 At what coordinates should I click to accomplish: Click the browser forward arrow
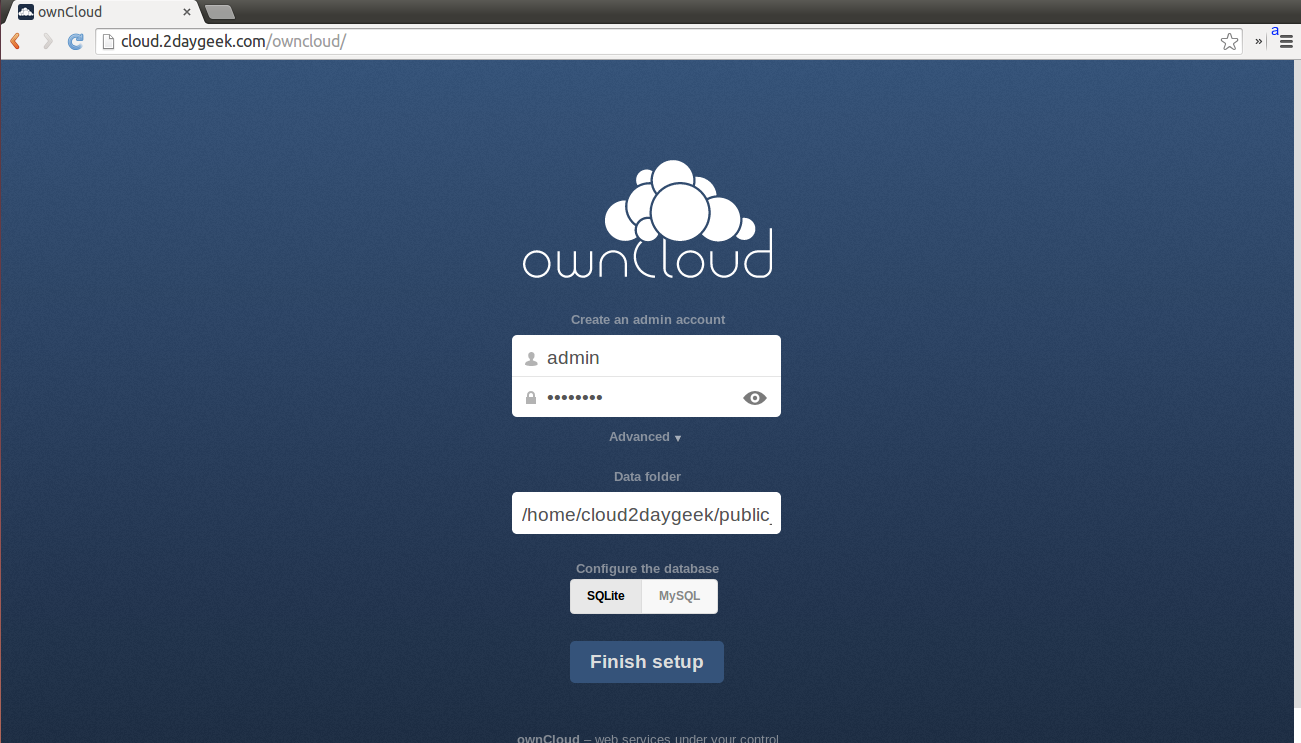click(46, 41)
